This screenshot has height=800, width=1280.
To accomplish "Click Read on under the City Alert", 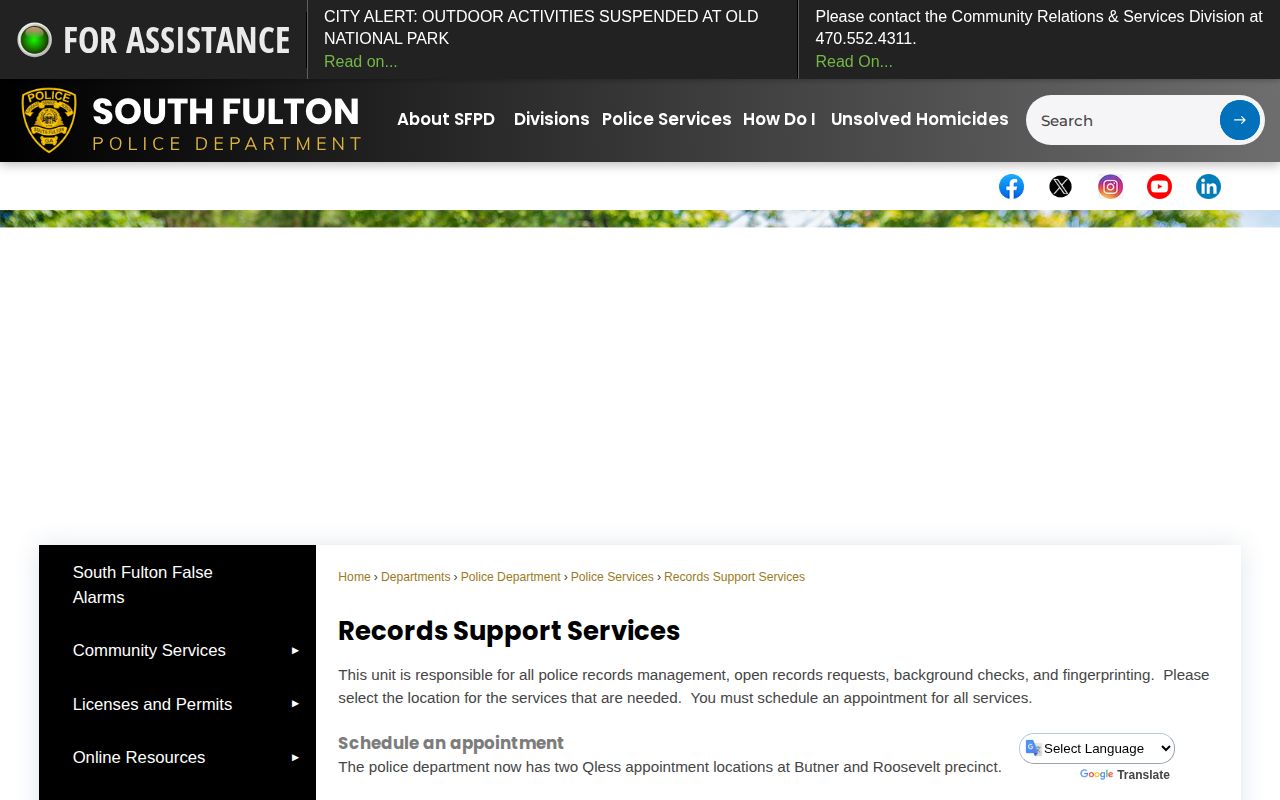I will click(x=360, y=61).
